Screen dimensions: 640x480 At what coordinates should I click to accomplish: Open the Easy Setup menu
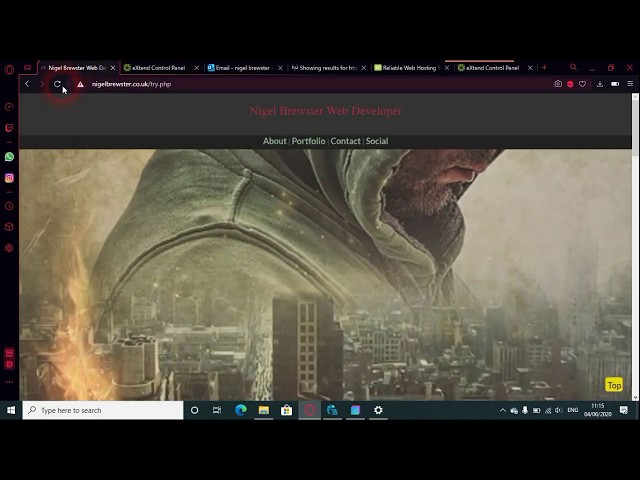point(630,84)
